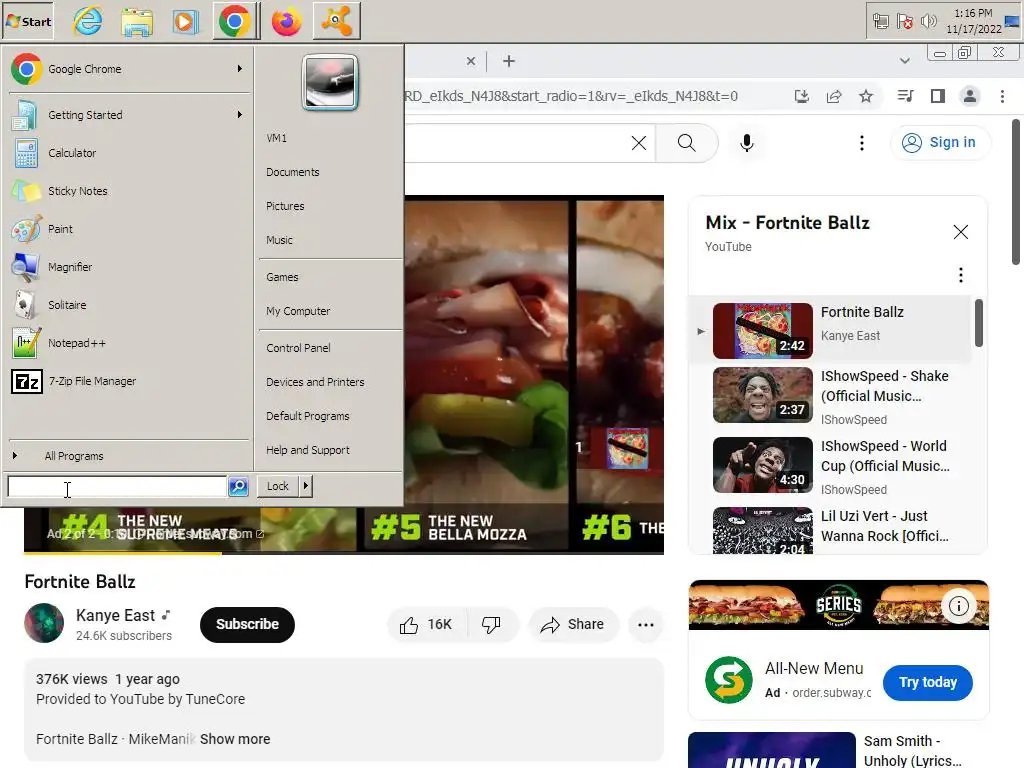Click the Start button

pyautogui.click(x=28, y=22)
